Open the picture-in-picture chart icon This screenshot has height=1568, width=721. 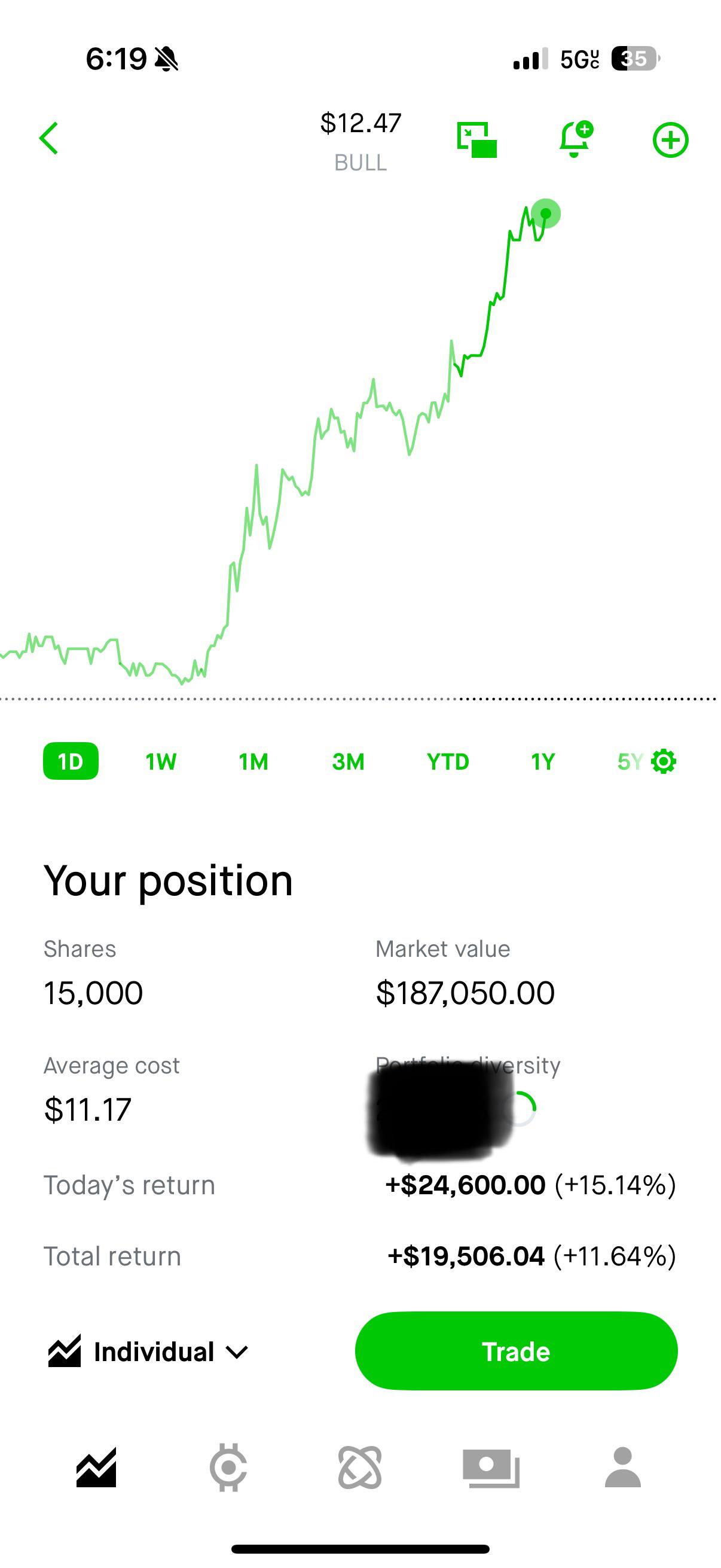click(x=477, y=140)
